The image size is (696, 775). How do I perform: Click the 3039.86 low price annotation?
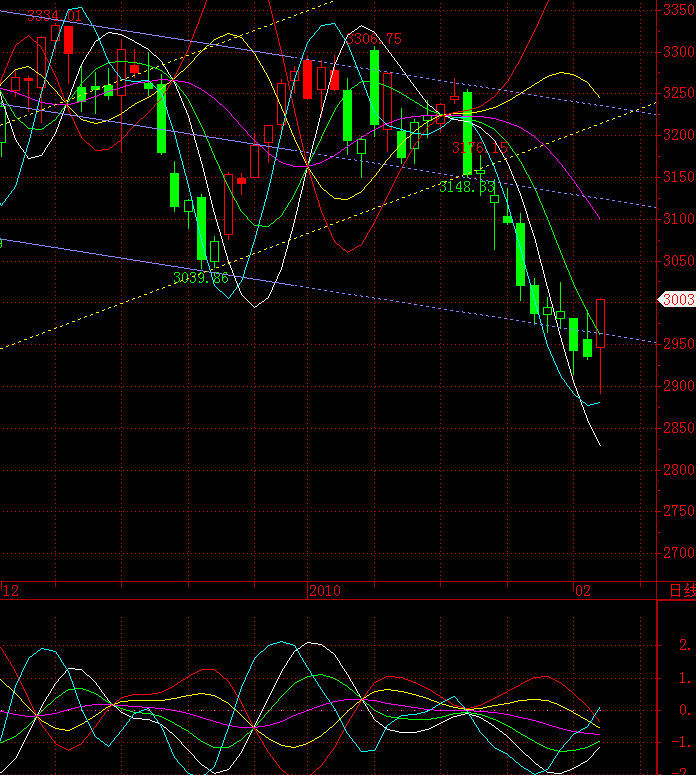tap(201, 278)
